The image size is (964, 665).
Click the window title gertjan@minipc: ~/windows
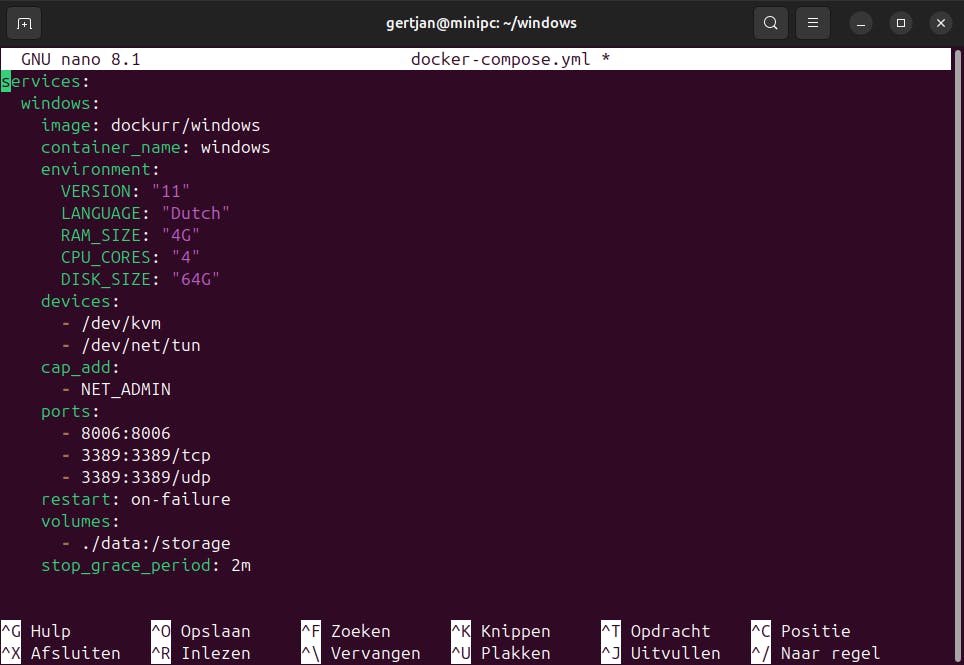click(x=481, y=23)
